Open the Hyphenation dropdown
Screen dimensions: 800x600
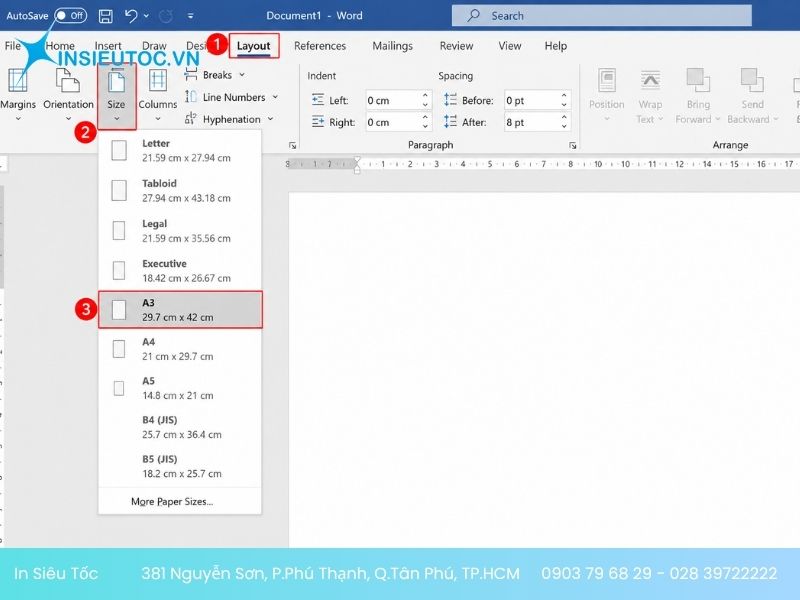tap(229, 119)
